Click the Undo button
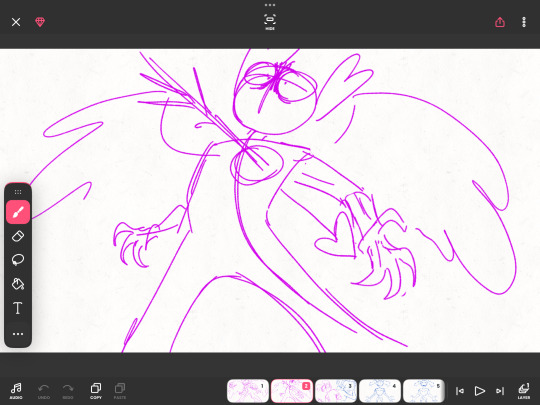Viewport: 540px width, 405px height. (x=44, y=391)
